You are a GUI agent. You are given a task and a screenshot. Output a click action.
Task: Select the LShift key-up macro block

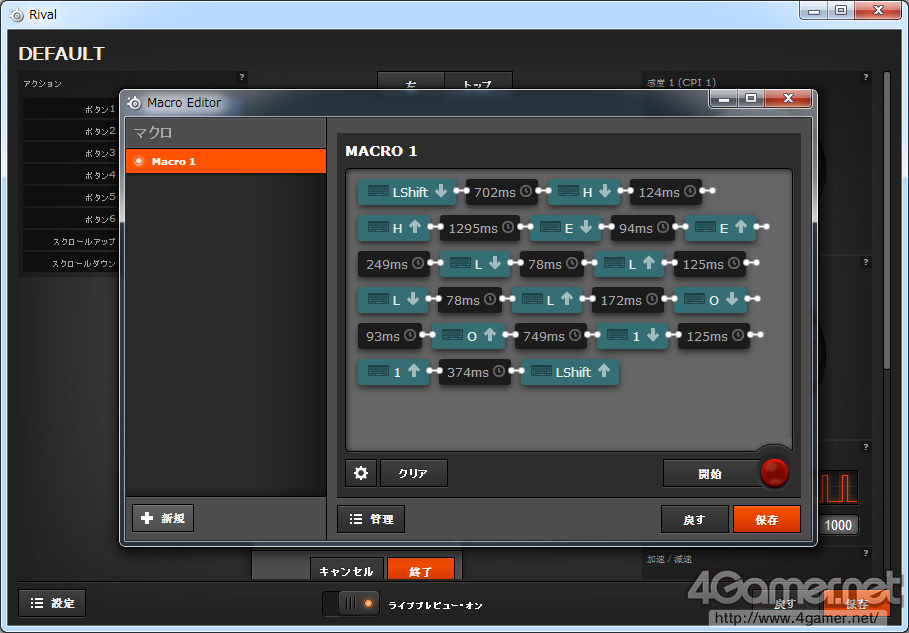click(570, 372)
